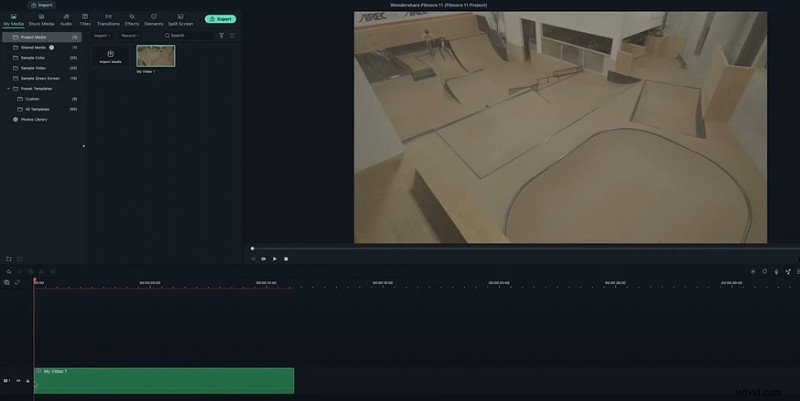
Task: Toggle the lock on video track 1
Action: coord(27,381)
